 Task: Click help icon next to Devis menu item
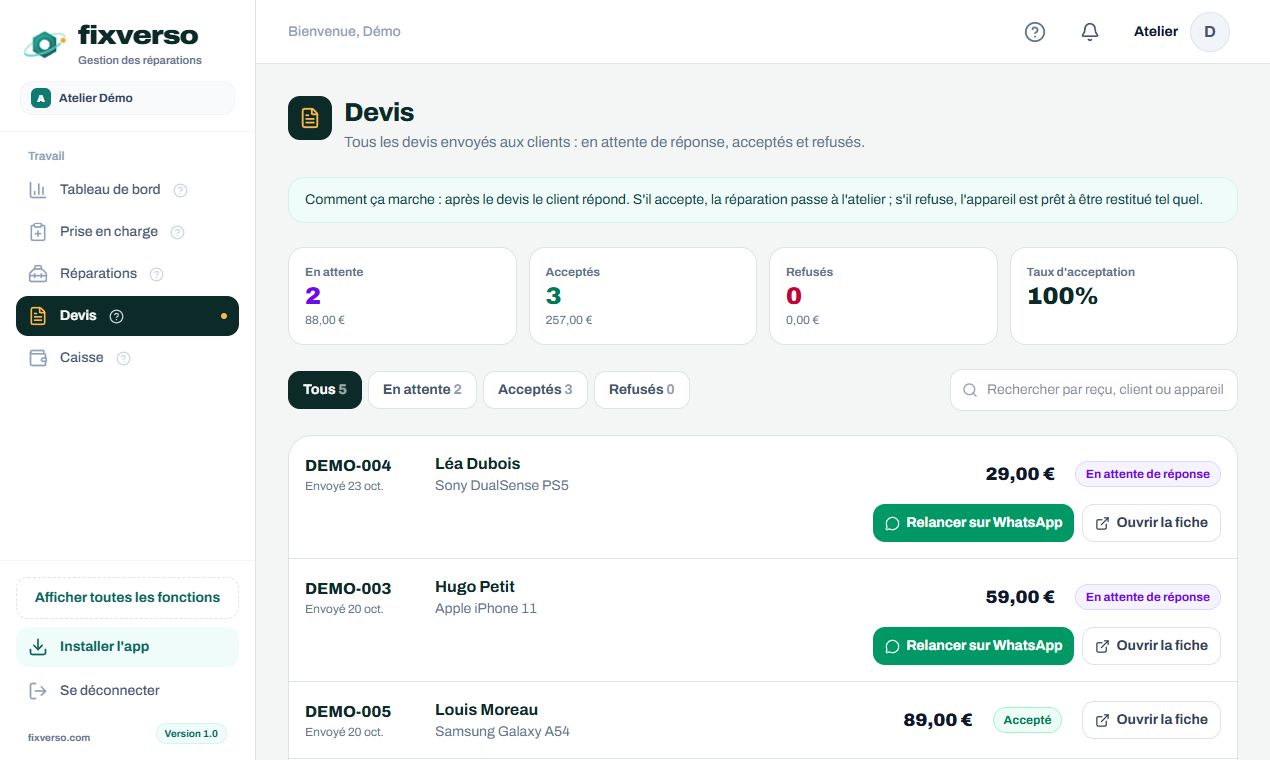(x=116, y=316)
